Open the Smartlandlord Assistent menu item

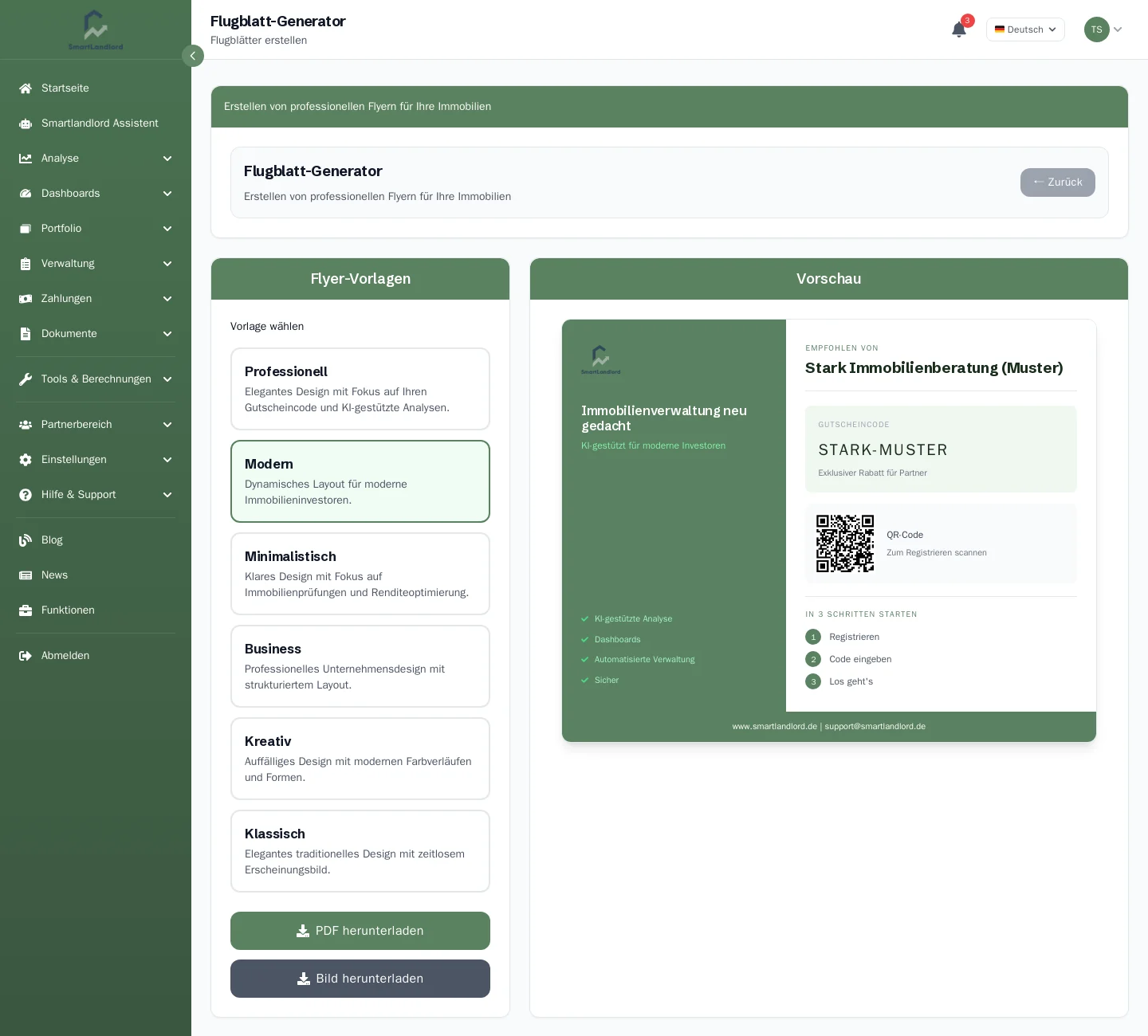point(96,124)
